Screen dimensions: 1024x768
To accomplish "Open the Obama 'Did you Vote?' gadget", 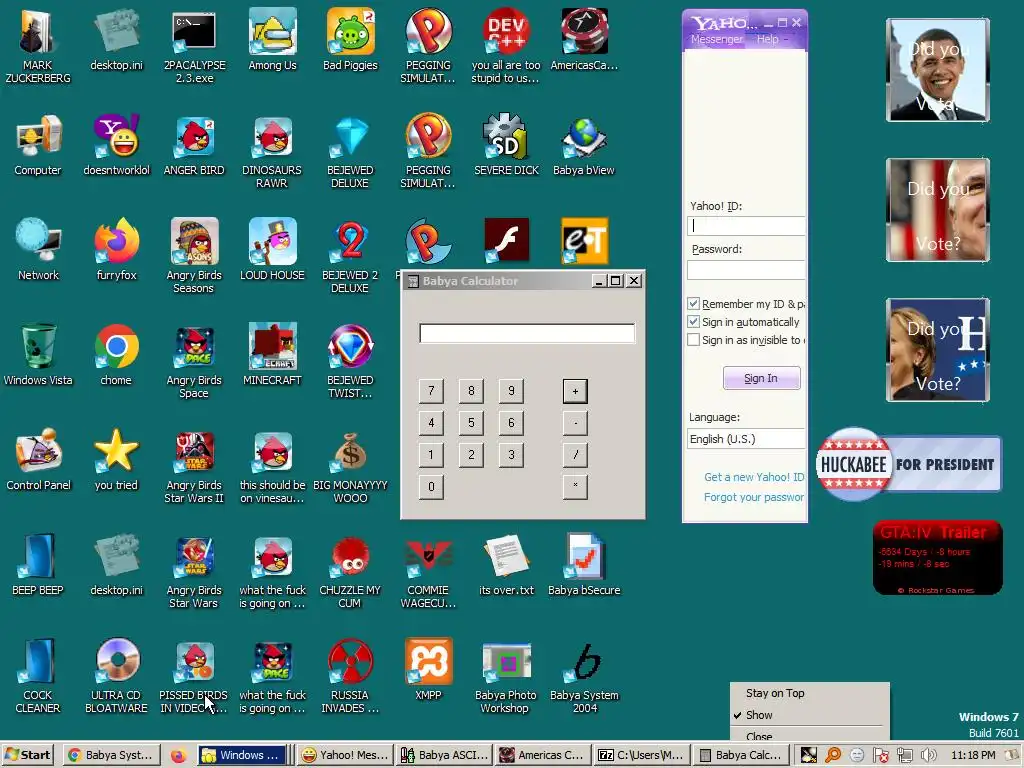I will (x=938, y=71).
